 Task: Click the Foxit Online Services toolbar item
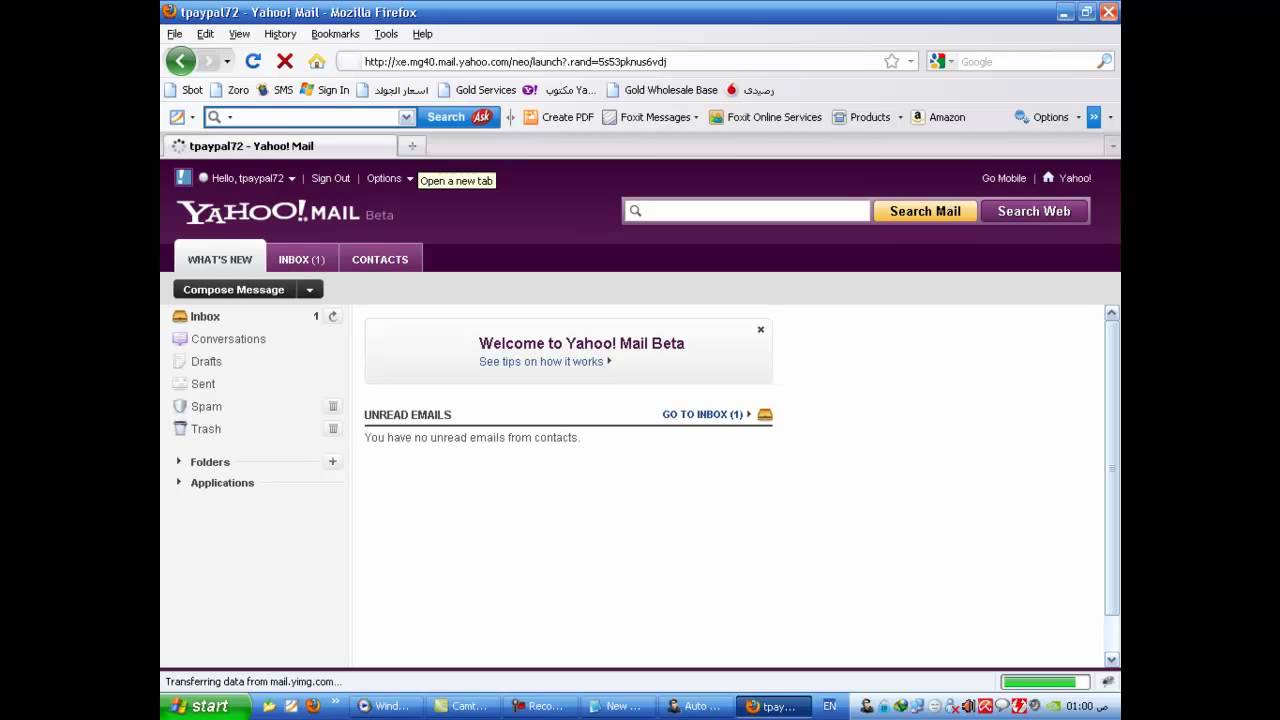[x=765, y=117]
